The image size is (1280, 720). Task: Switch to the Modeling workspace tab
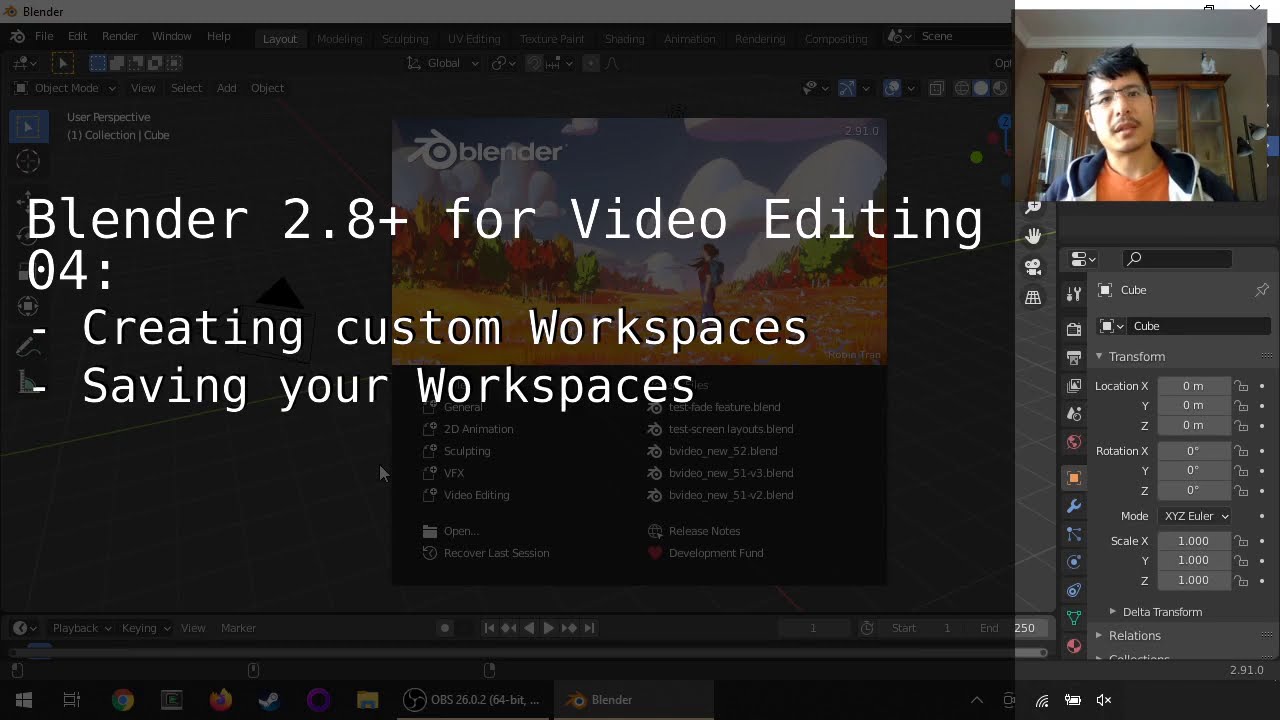[x=339, y=38]
